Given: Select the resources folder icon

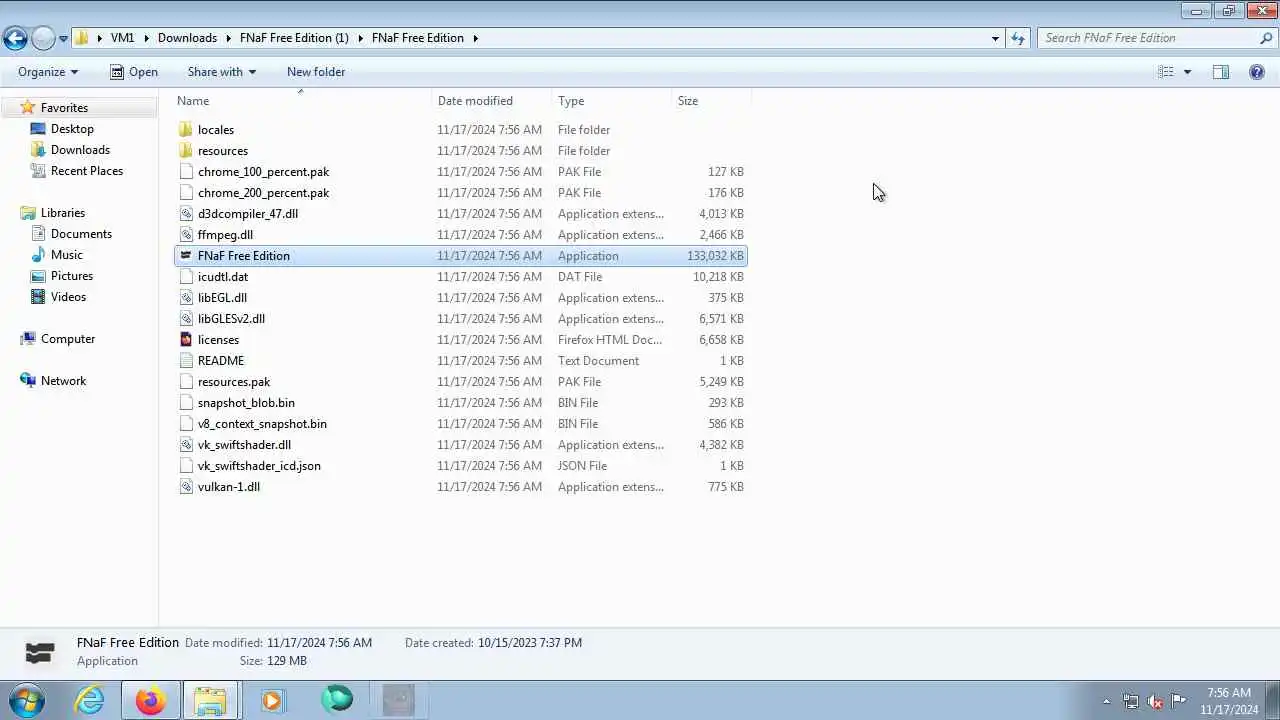Looking at the screenshot, I should coord(186,151).
